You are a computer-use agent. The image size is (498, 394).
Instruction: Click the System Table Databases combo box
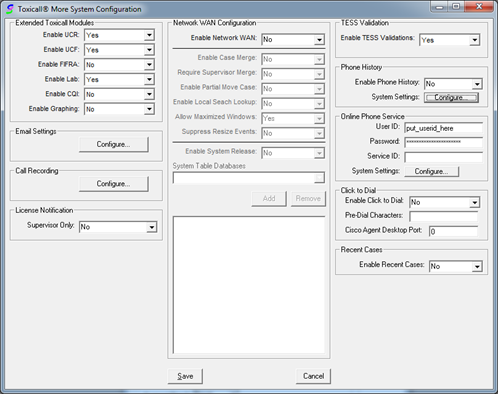click(x=249, y=178)
